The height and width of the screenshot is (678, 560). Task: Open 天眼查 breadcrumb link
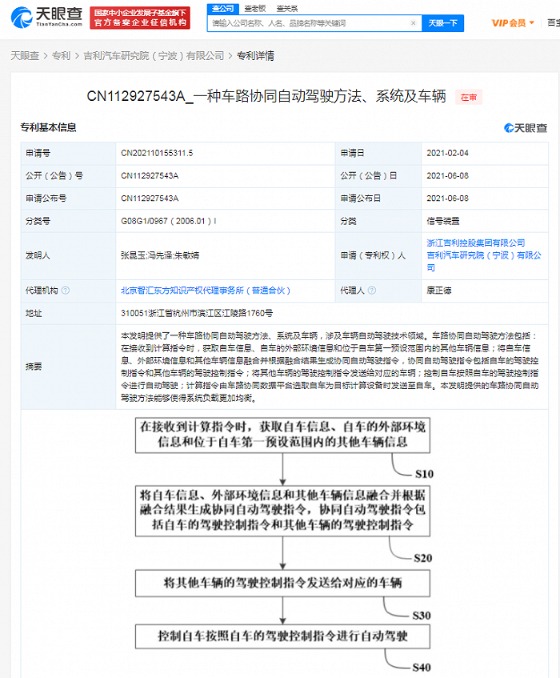tap(25, 56)
